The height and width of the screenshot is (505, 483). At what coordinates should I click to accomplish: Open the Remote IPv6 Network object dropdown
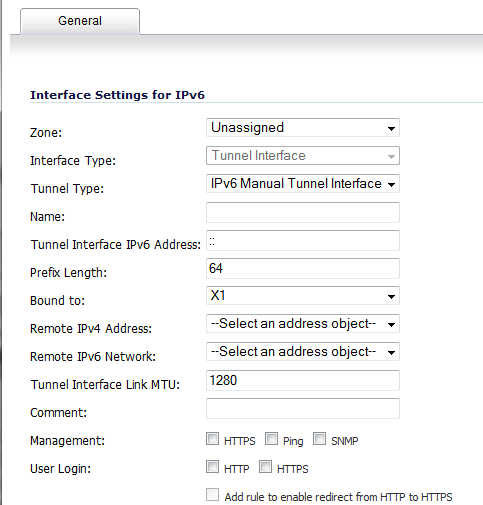click(x=303, y=352)
